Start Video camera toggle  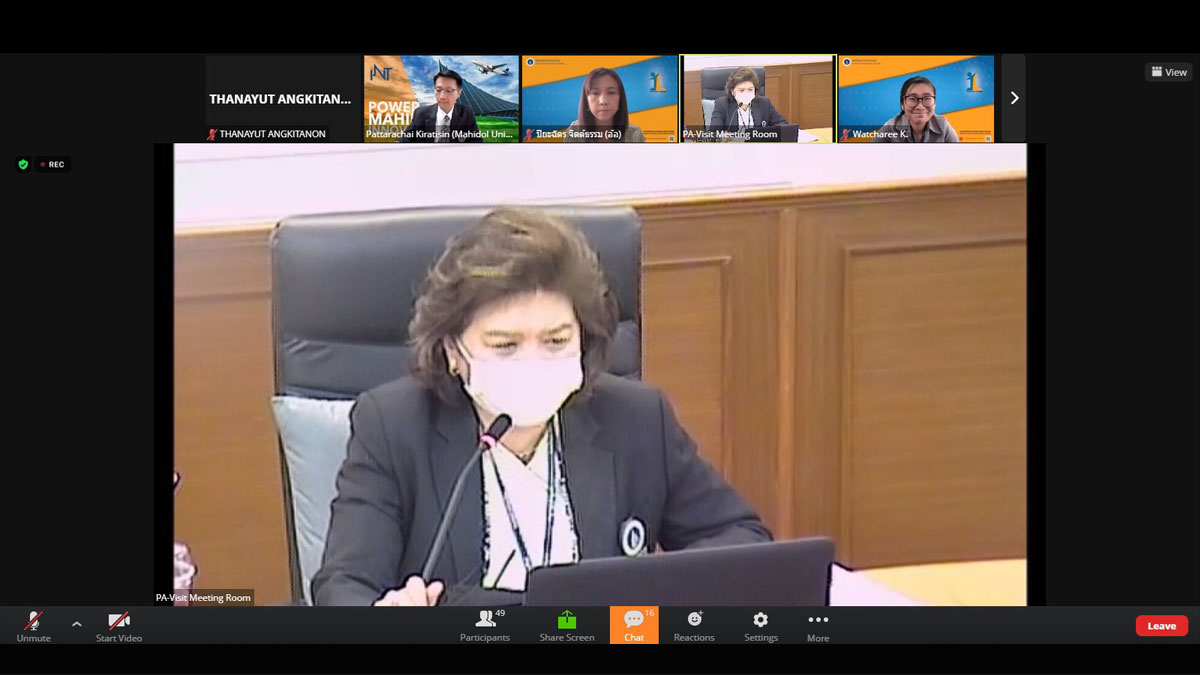click(119, 625)
